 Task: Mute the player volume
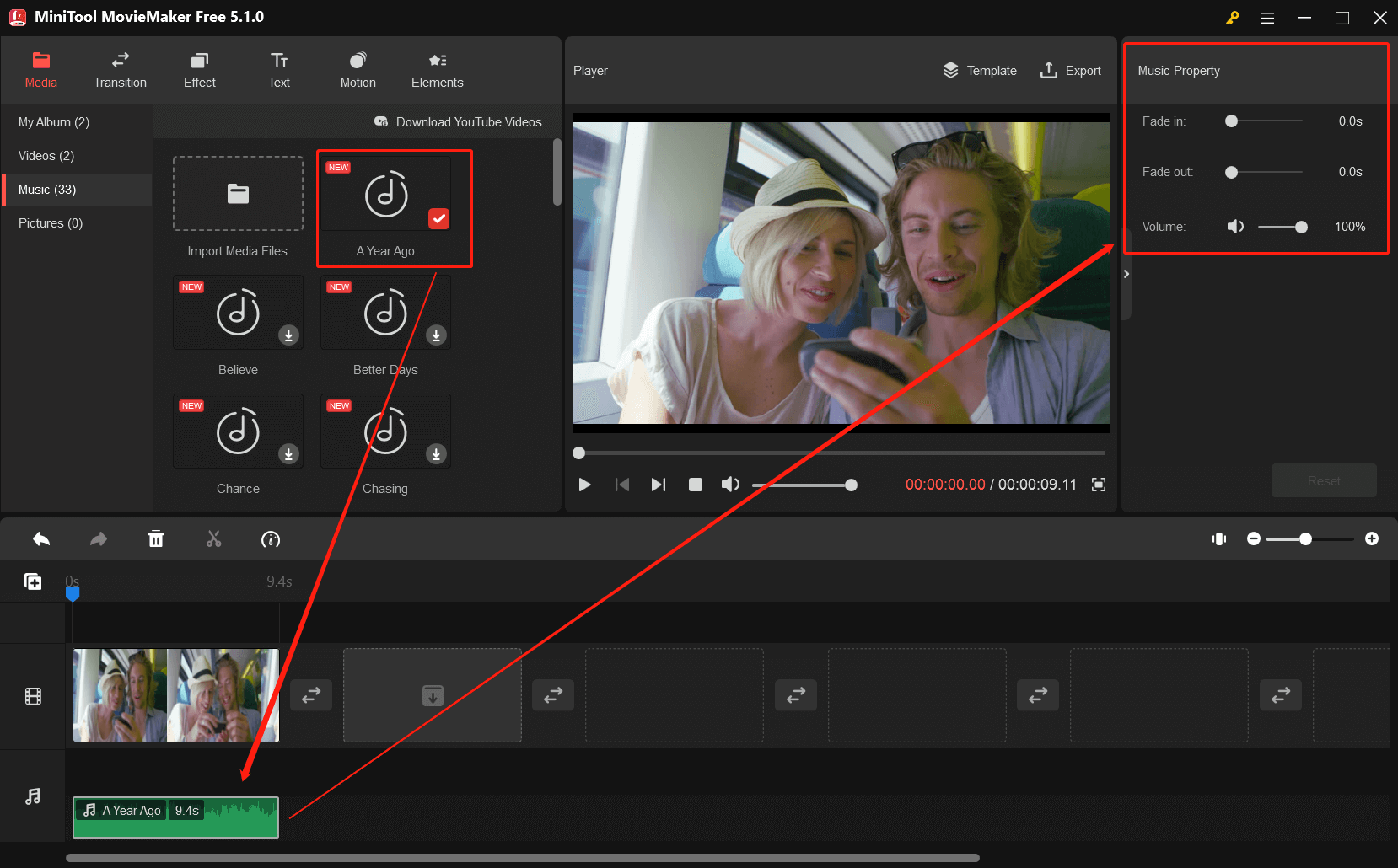coord(730,485)
